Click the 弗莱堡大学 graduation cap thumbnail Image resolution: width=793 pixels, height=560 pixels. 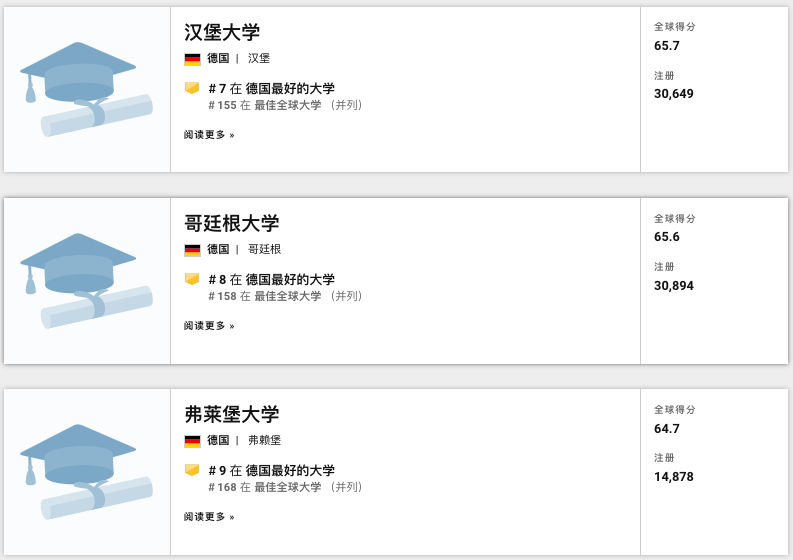coord(87,472)
